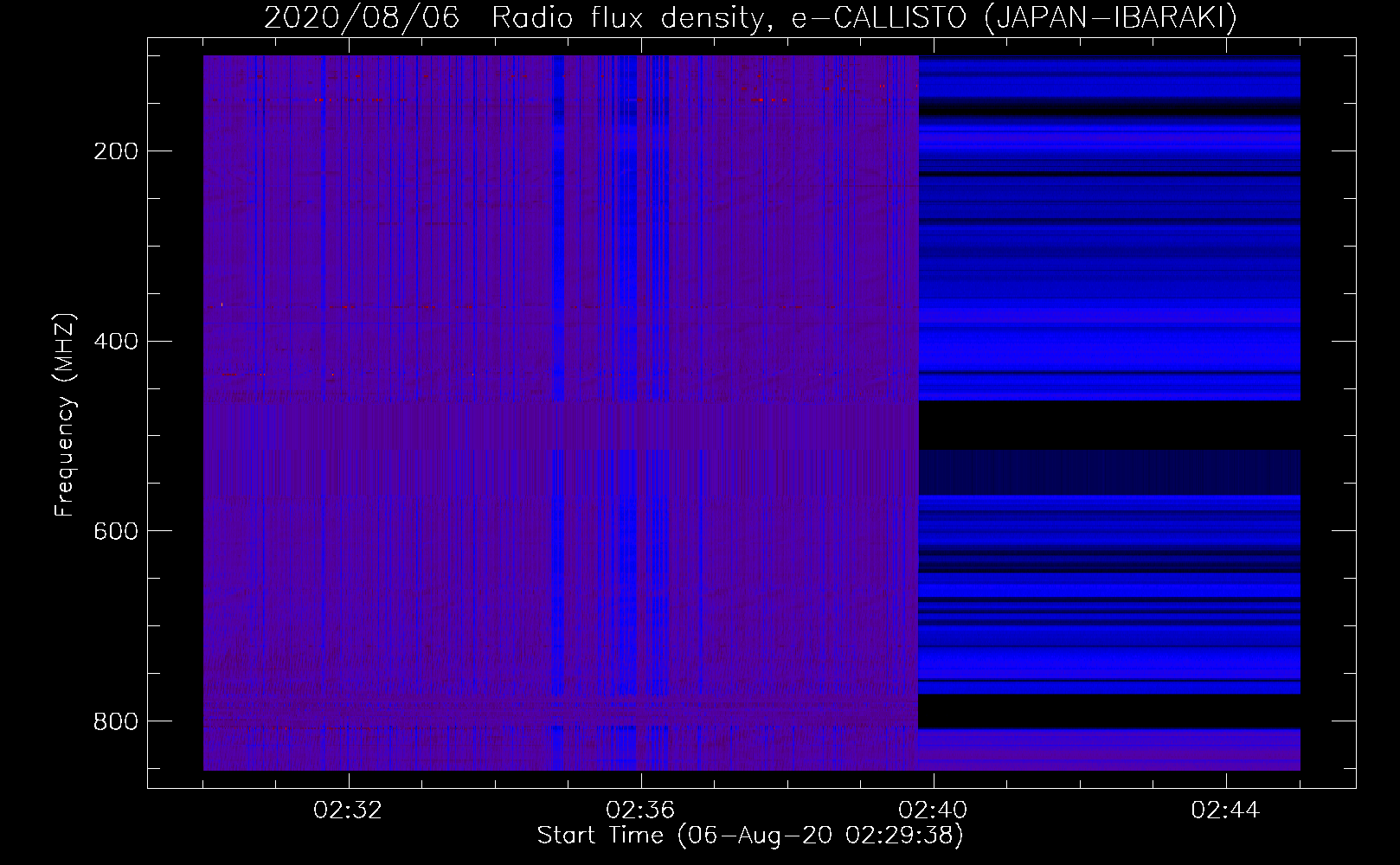1400x865 pixels.
Task: Click the 02:36 time tick label
Action: (x=640, y=811)
